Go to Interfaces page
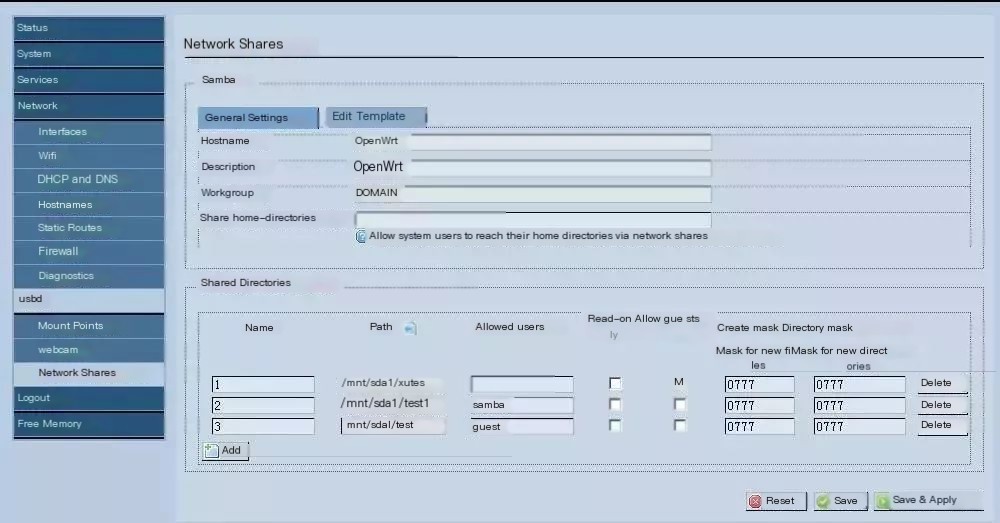This screenshot has height=523, width=1000. [x=89, y=132]
